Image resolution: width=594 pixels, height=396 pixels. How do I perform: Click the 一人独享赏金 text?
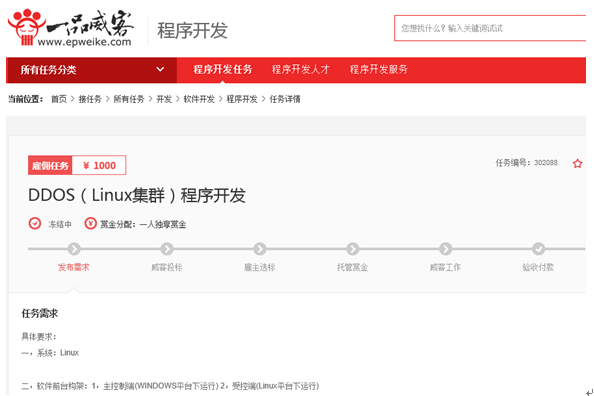click(x=163, y=224)
